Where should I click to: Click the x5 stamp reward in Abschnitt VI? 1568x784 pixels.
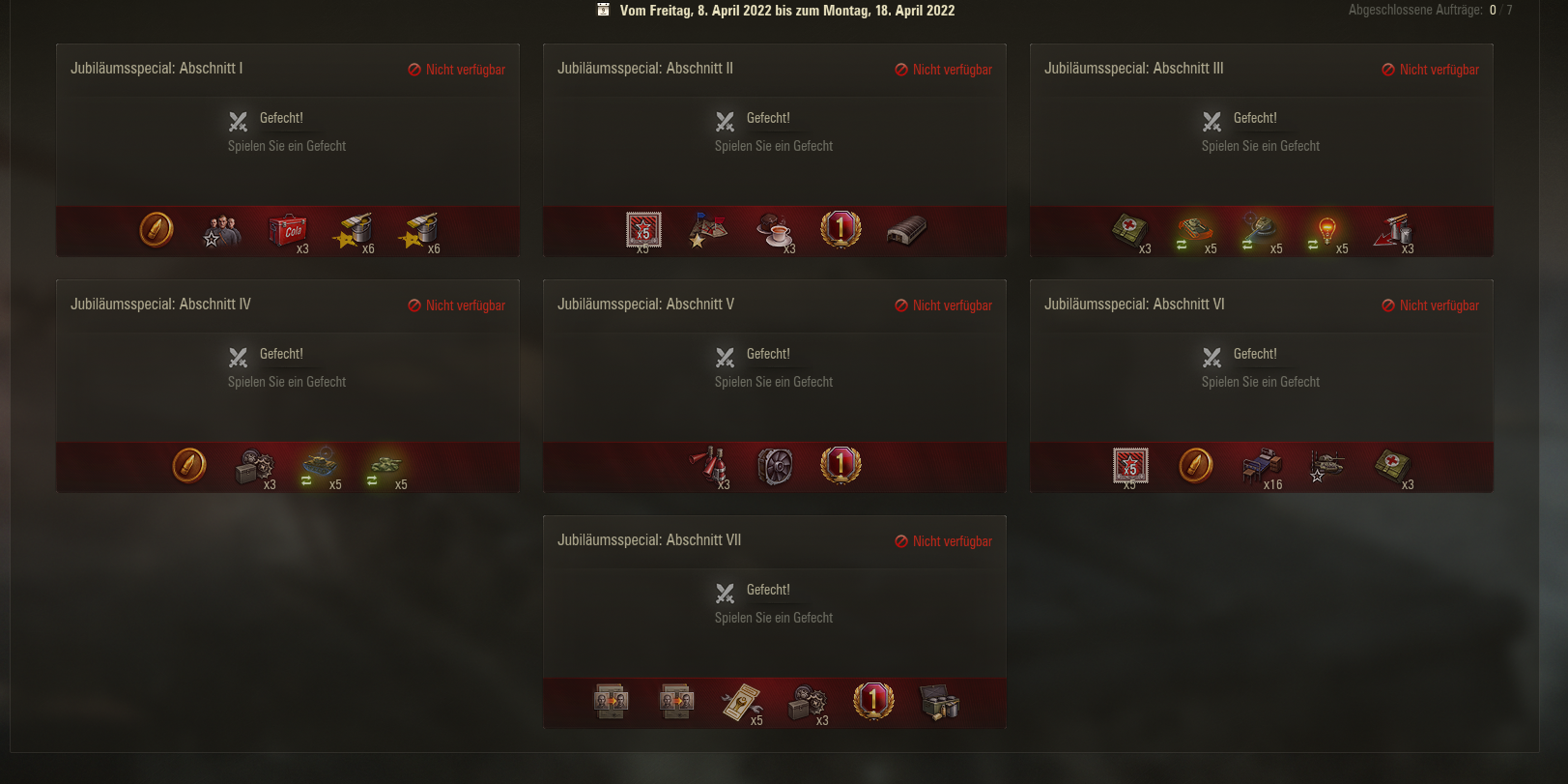pyautogui.click(x=1130, y=466)
